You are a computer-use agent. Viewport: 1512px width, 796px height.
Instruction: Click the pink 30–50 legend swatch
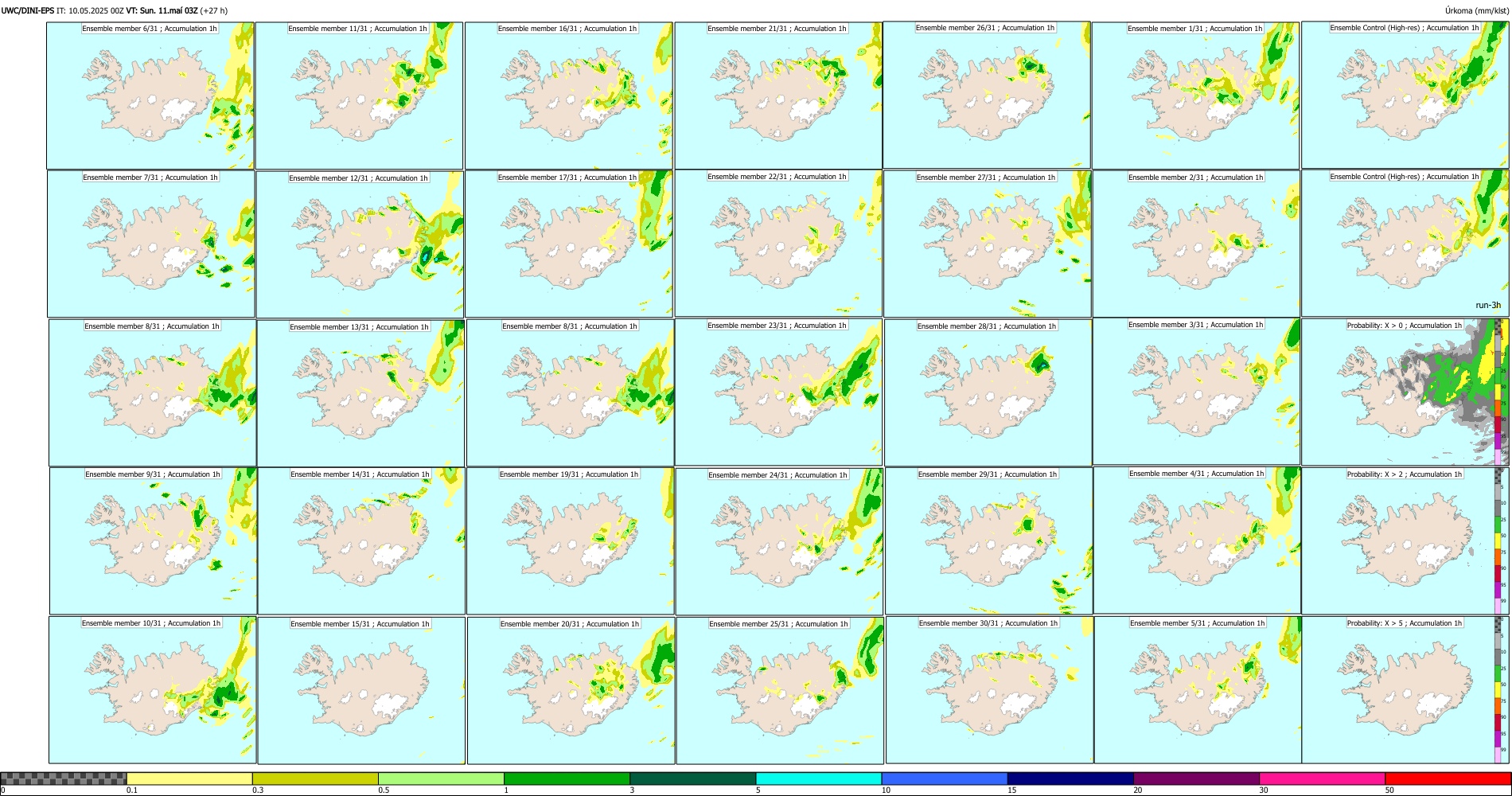point(1322,778)
